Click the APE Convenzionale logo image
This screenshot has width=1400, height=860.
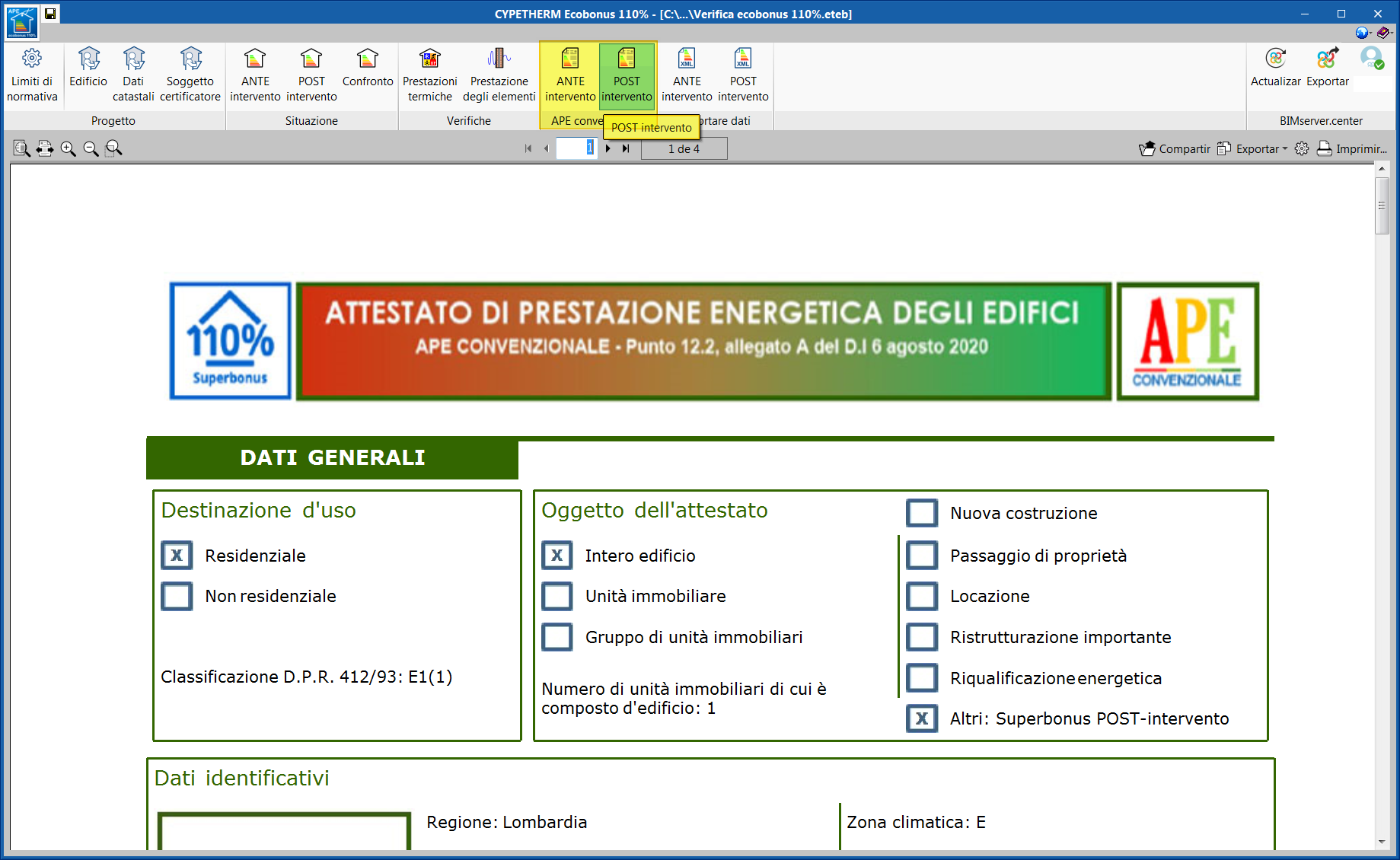[x=1188, y=341]
